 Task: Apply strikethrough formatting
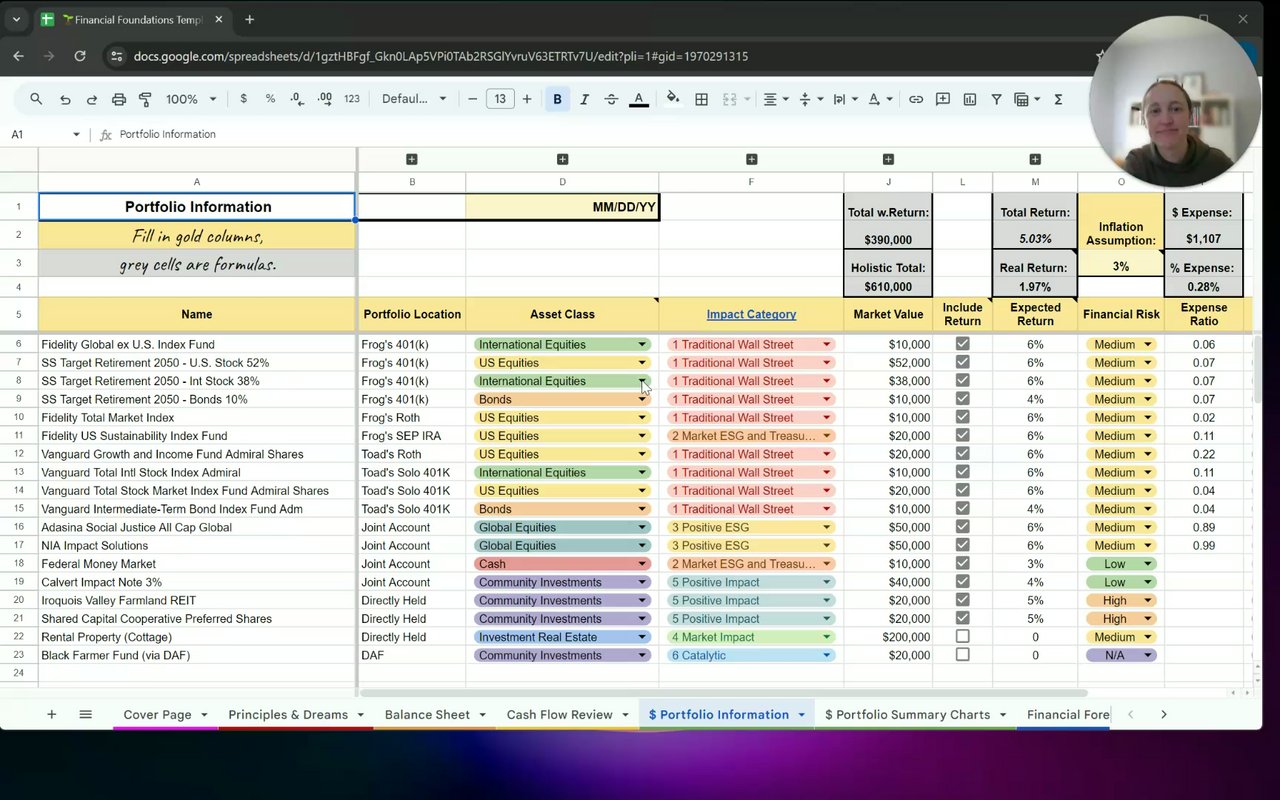point(611,99)
